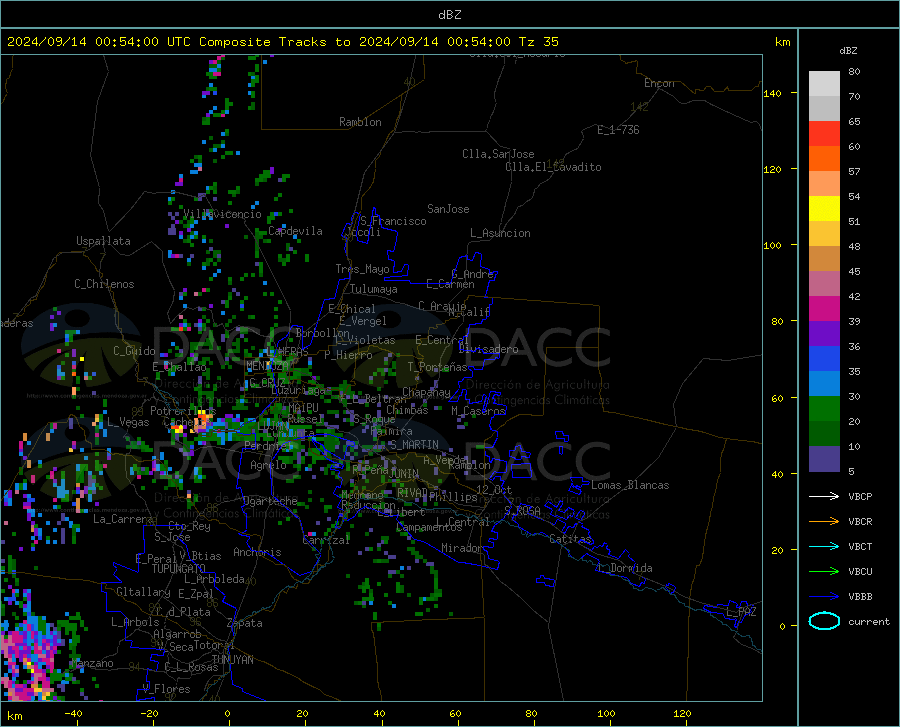
Task: Click the C_Chilenos place label
Action: [104, 284]
